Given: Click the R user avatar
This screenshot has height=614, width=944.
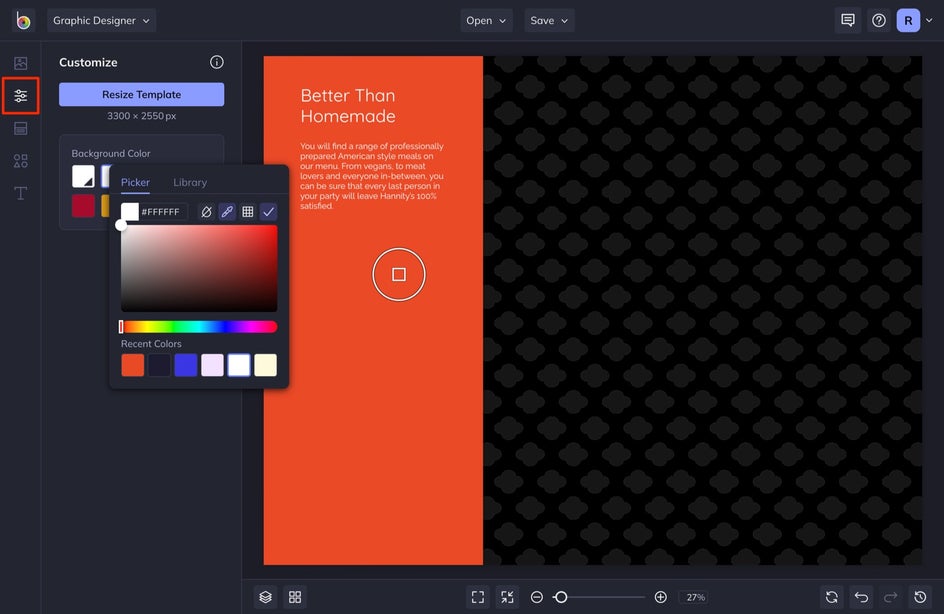Looking at the screenshot, I should [908, 20].
